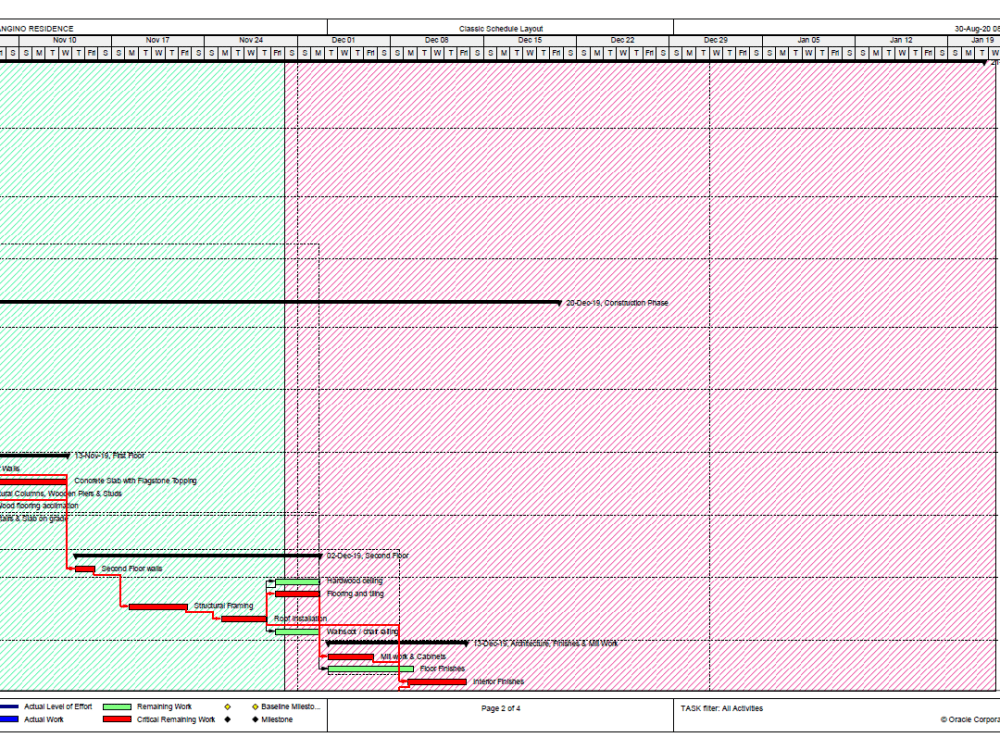Viewport: 1000px width, 750px height.
Task: Click the 'Flooring and tiling' label
Action: pos(355,594)
